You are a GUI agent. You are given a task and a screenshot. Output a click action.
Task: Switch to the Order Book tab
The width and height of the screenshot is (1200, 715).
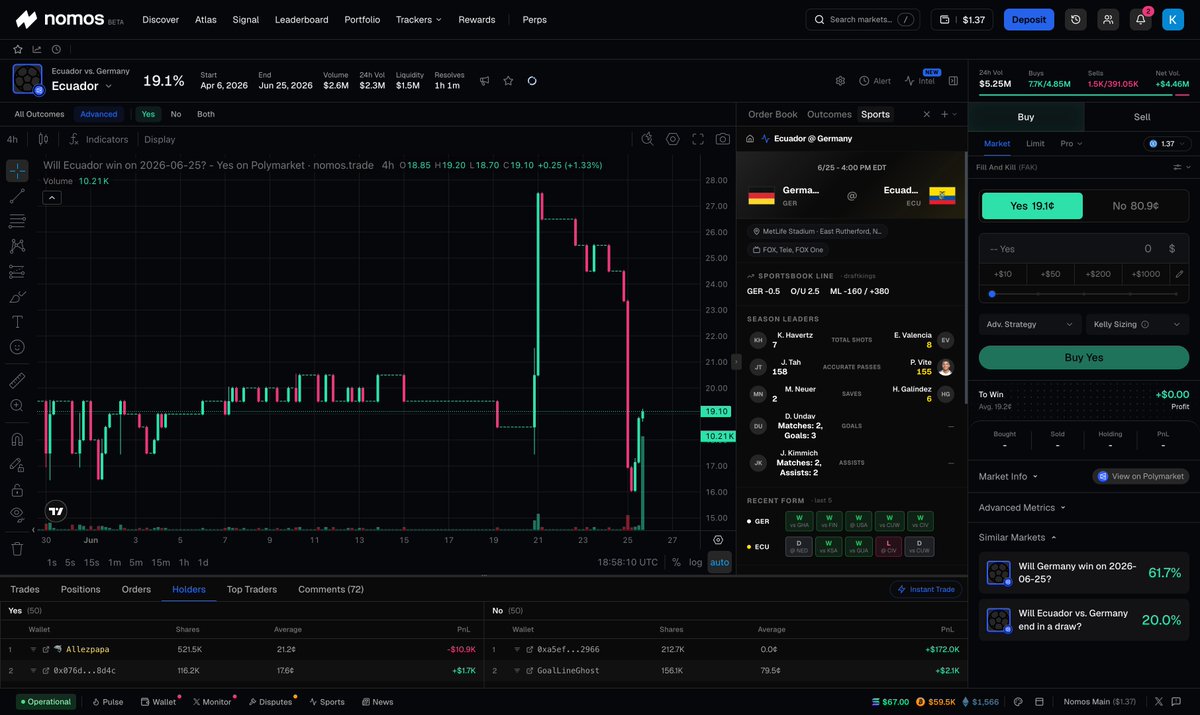tap(773, 114)
